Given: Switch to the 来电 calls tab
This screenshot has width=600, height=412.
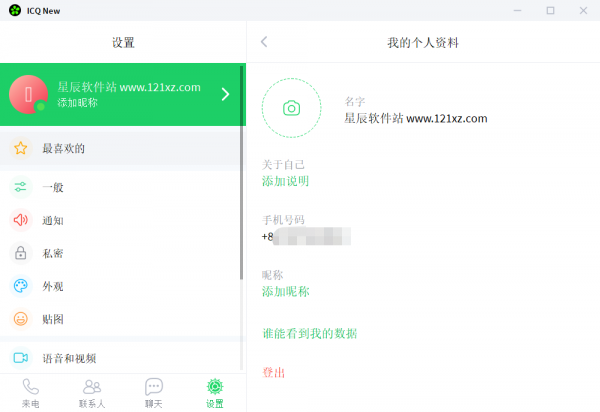Looking at the screenshot, I should pos(31,393).
